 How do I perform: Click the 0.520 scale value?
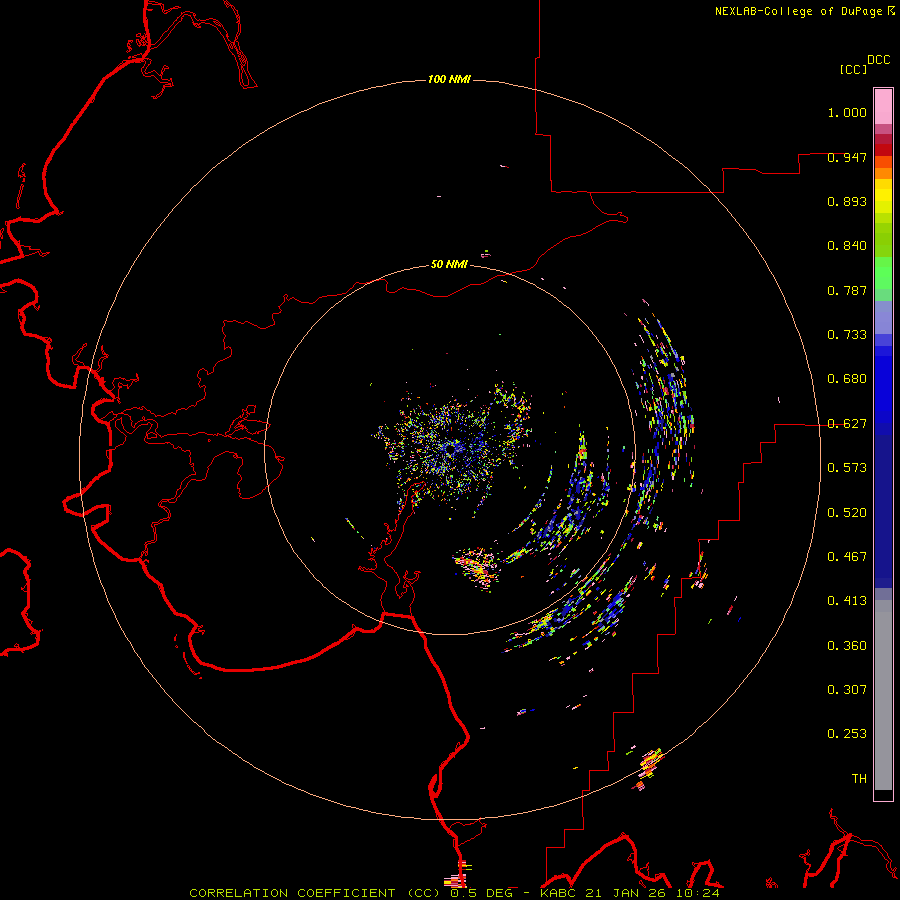tap(847, 513)
